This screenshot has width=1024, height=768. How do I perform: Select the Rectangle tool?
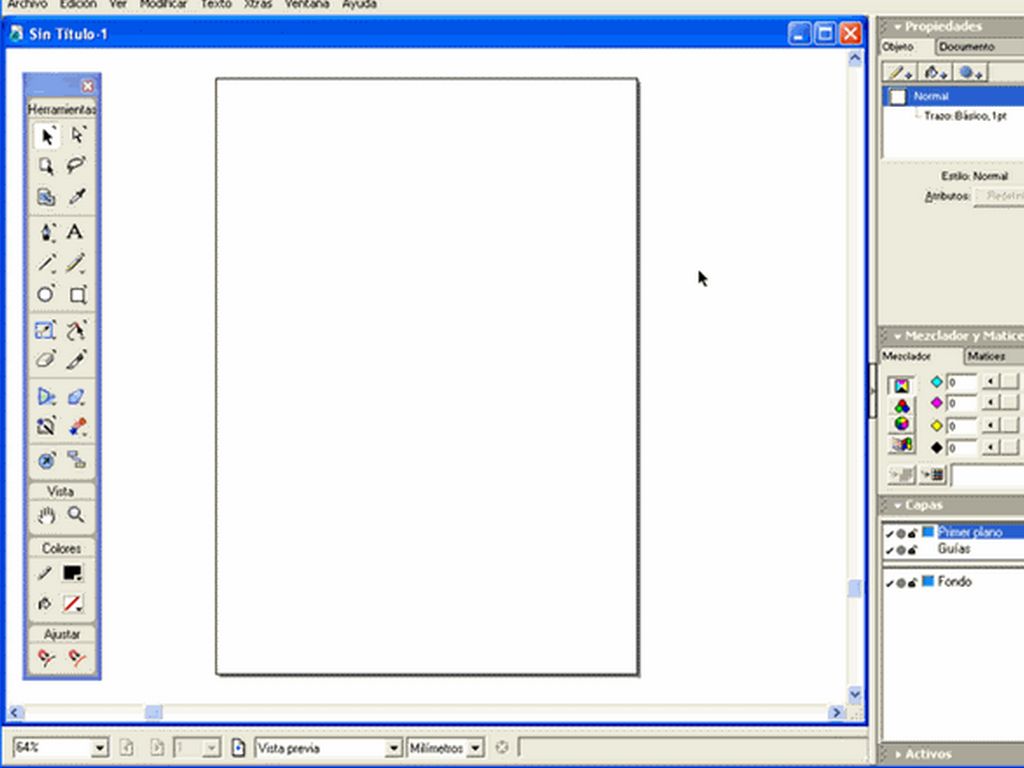[x=77, y=295]
